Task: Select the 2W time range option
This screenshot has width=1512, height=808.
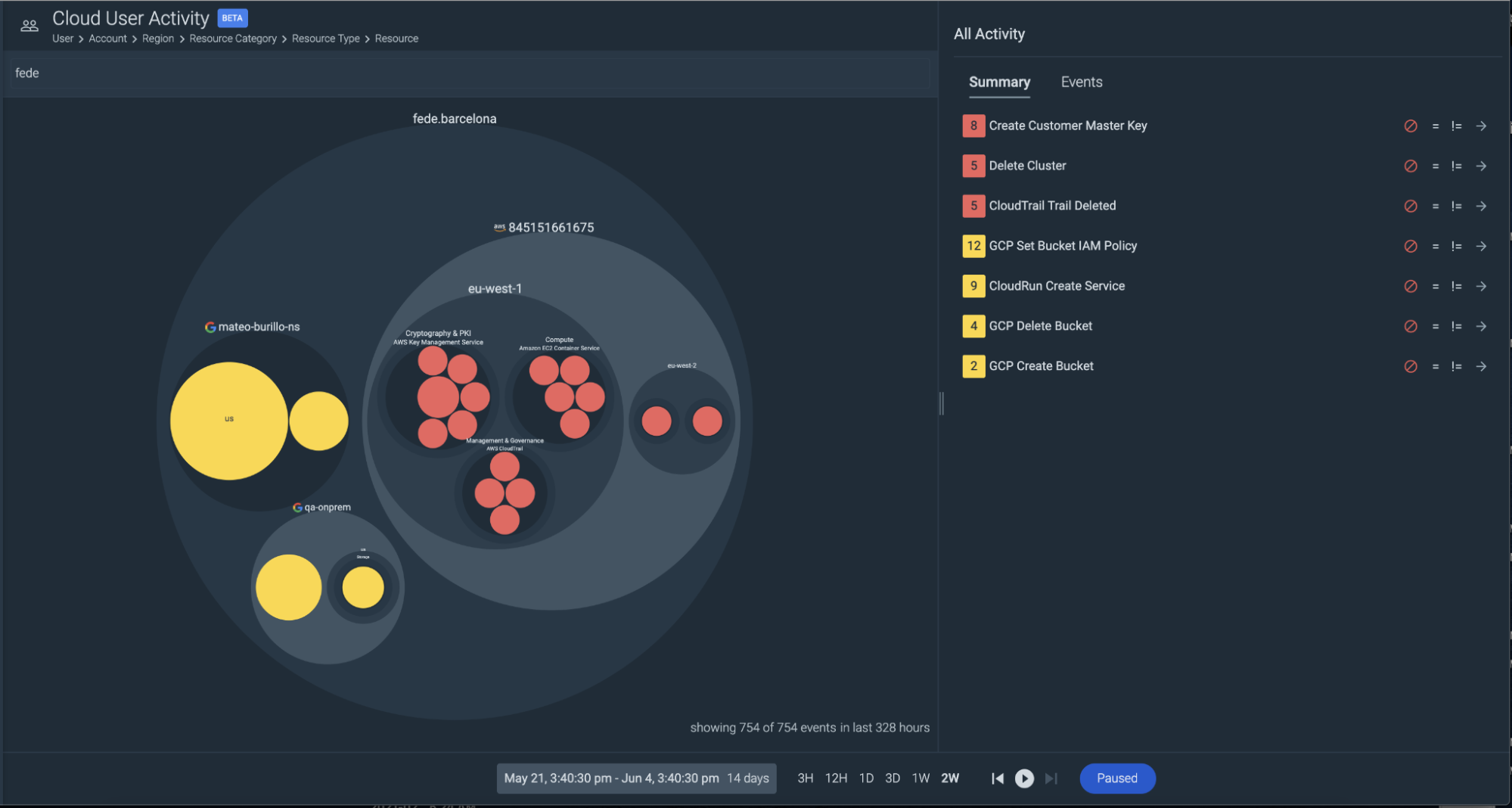Action: 949,778
